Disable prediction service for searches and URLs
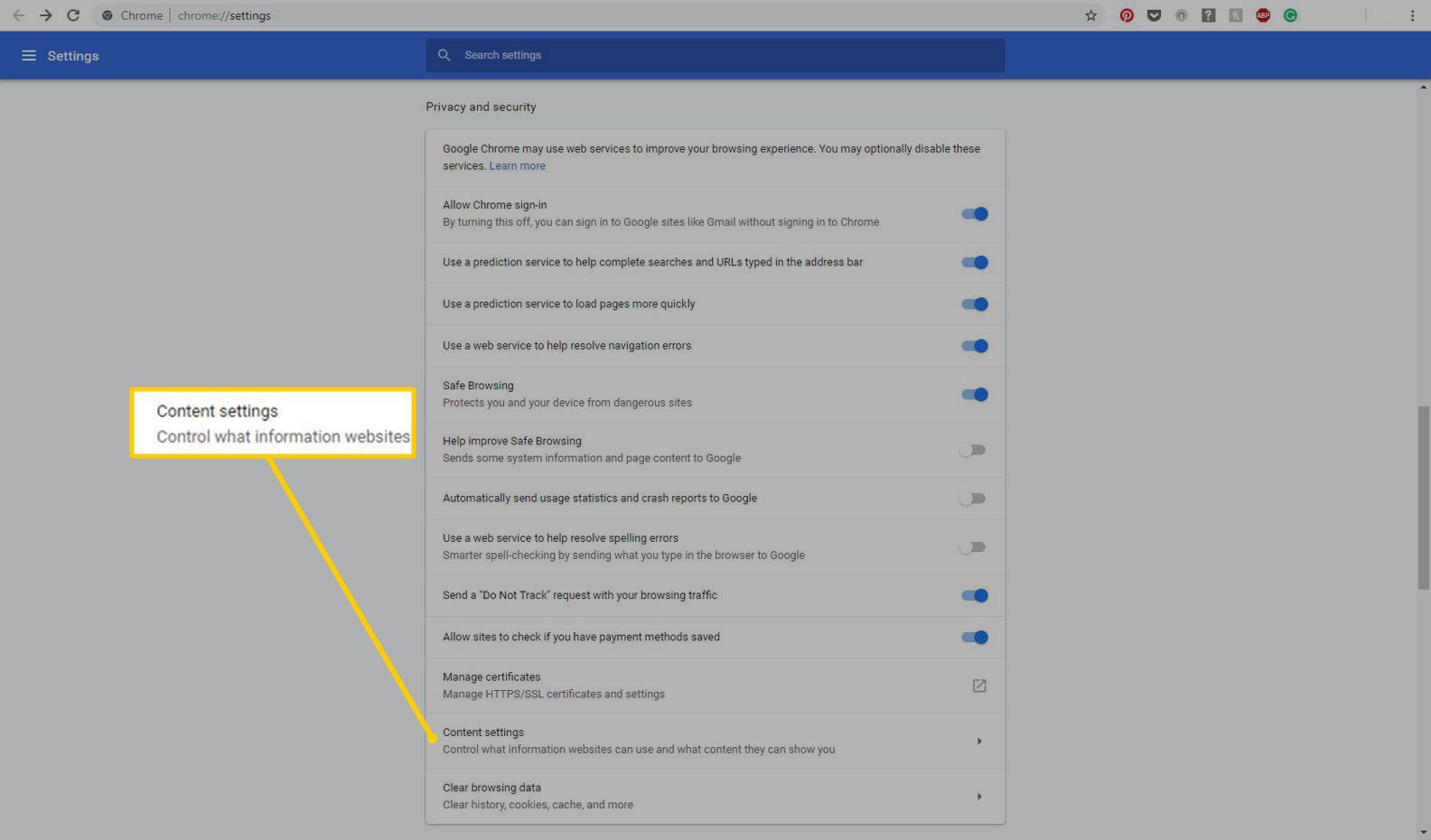 point(975,263)
